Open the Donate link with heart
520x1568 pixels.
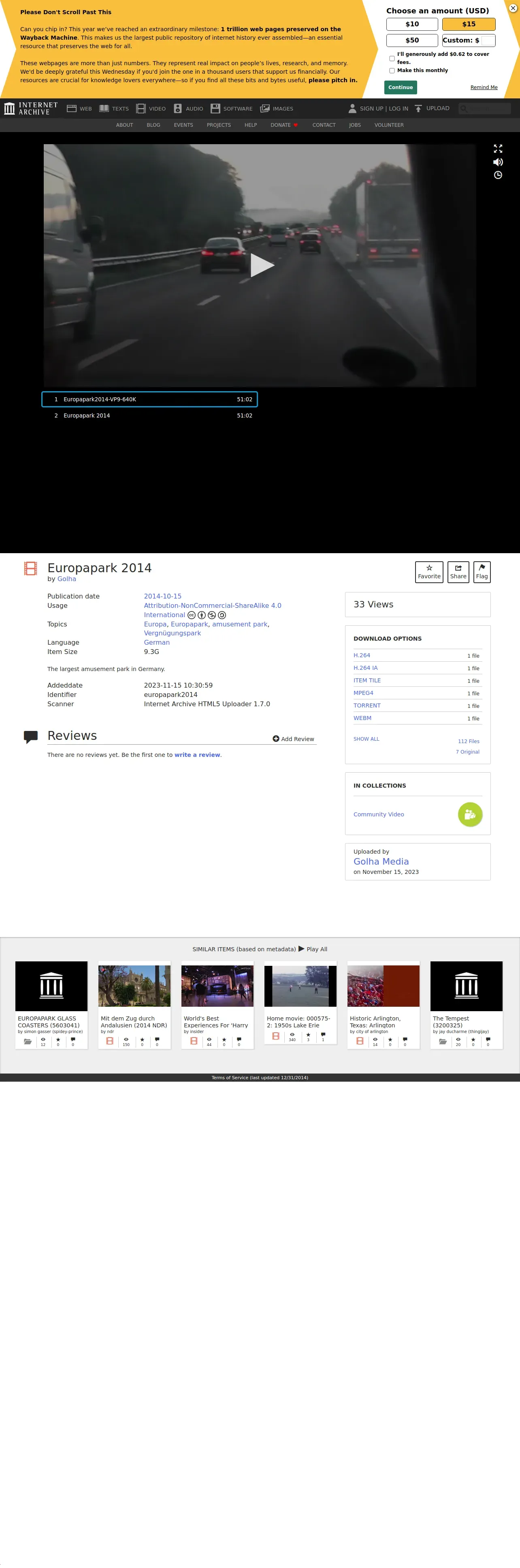pos(284,126)
